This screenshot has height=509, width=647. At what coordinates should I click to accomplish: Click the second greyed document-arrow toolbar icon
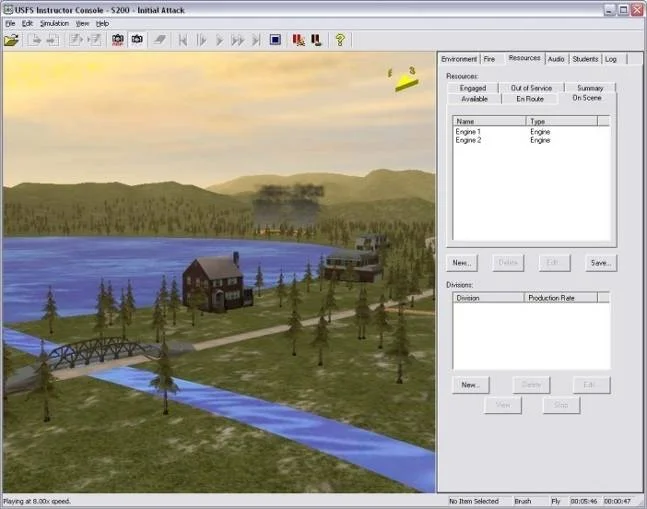pos(52,40)
